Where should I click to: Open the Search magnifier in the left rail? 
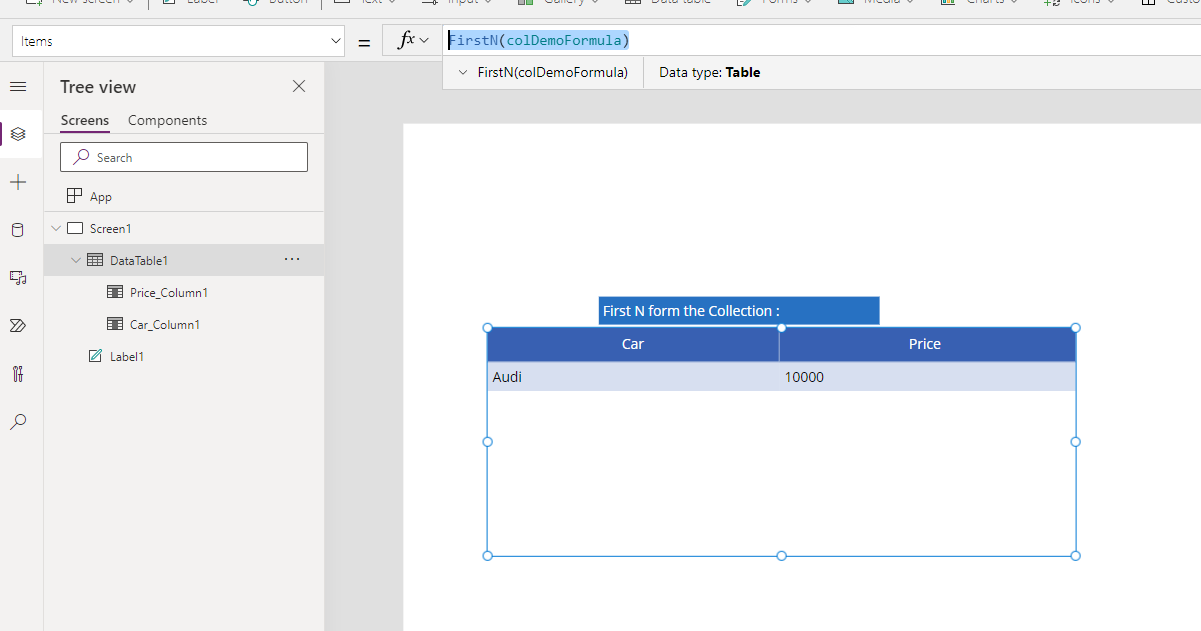[x=18, y=422]
